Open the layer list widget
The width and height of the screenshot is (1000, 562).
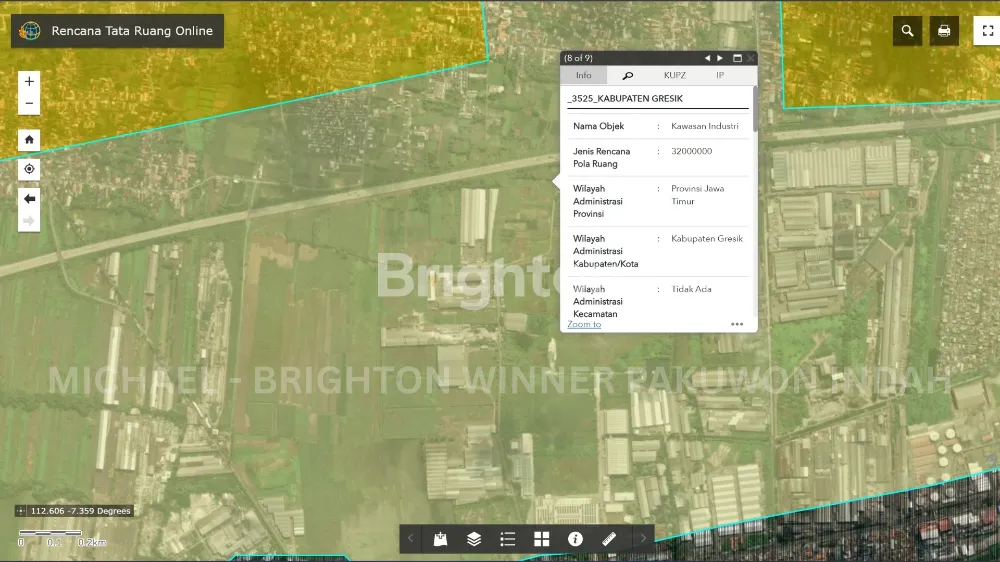coord(474,539)
